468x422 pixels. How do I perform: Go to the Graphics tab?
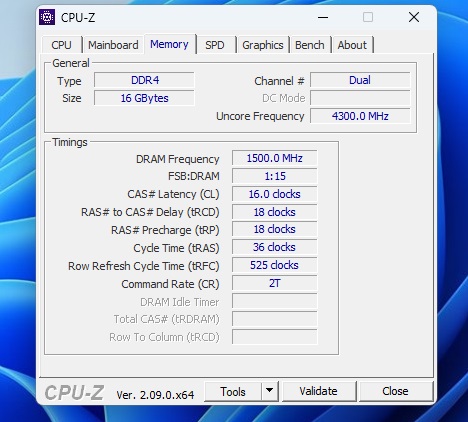click(263, 45)
